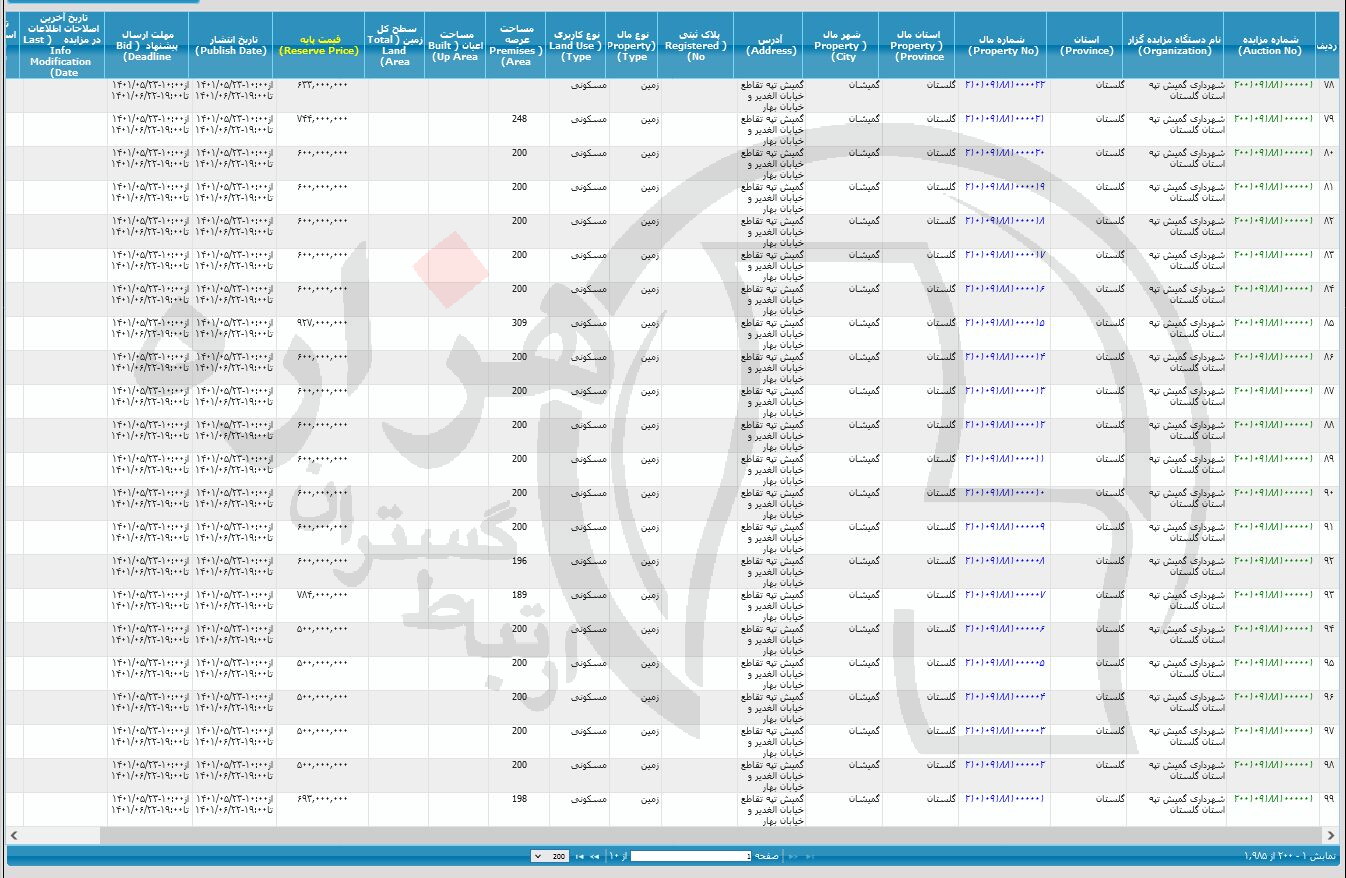1346x878 pixels.
Task: Select the reserve price cell in row 99
Action: (321, 810)
